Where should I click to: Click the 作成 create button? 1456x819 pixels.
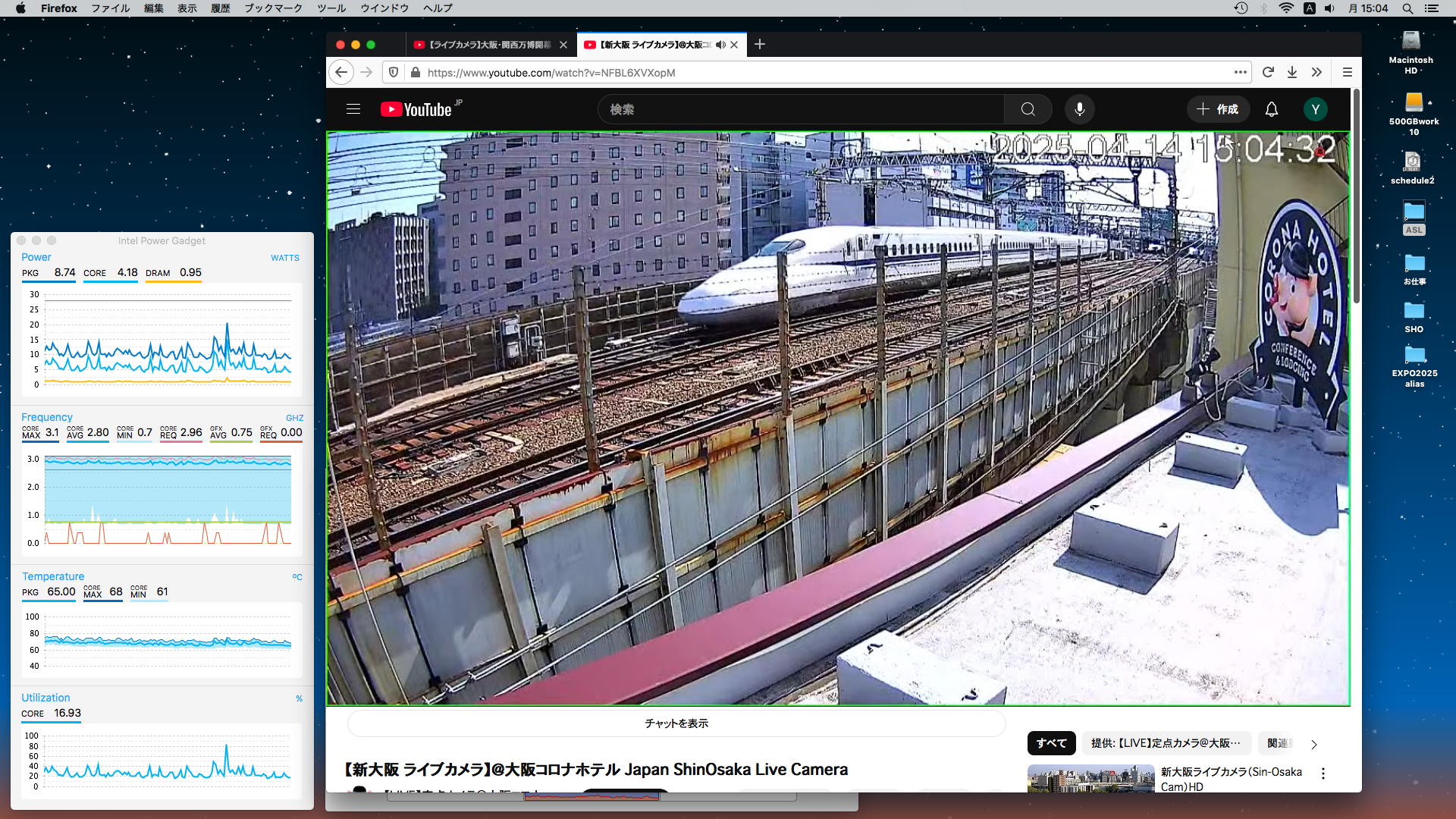pos(1217,109)
